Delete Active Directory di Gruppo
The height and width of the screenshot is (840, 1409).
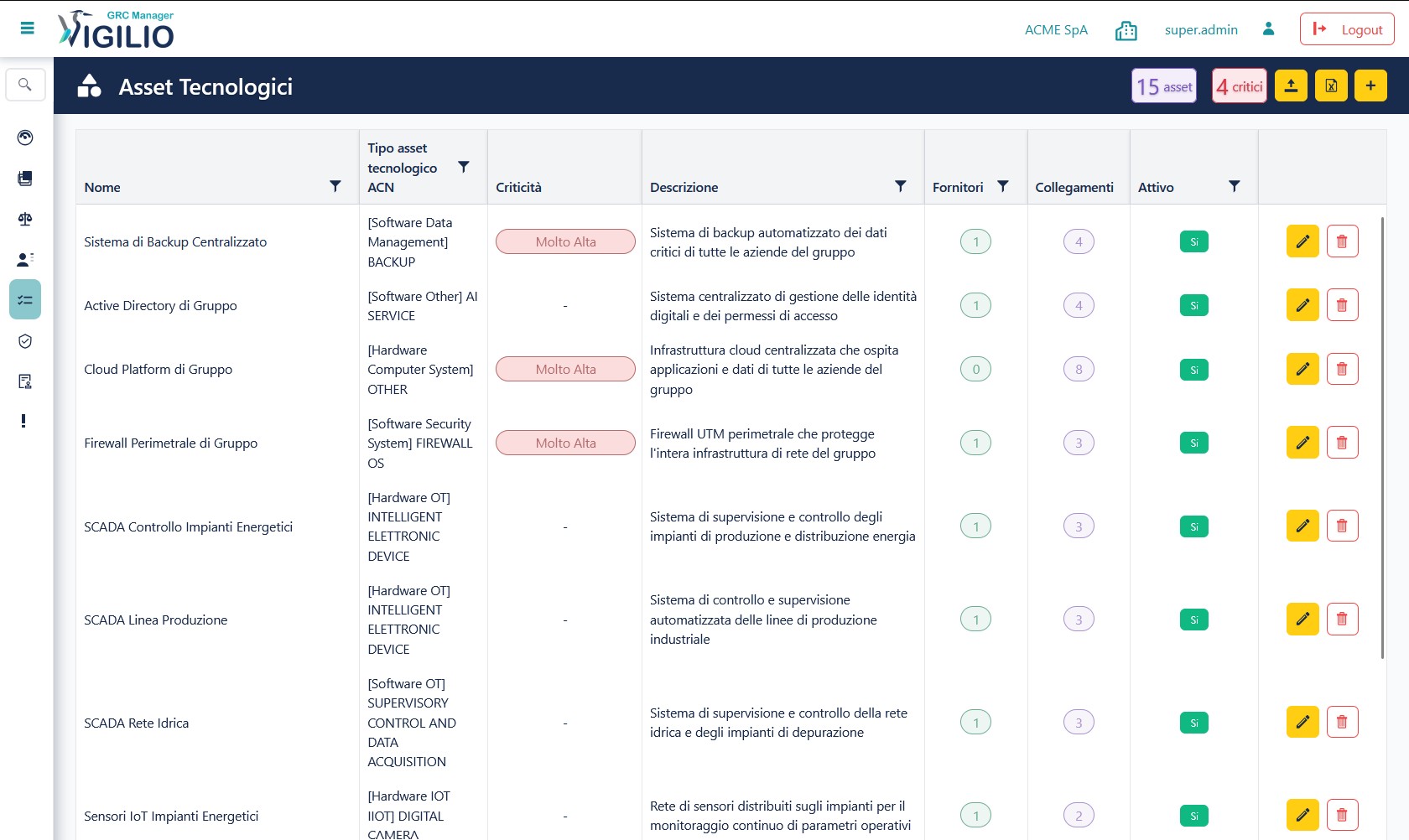click(x=1342, y=305)
